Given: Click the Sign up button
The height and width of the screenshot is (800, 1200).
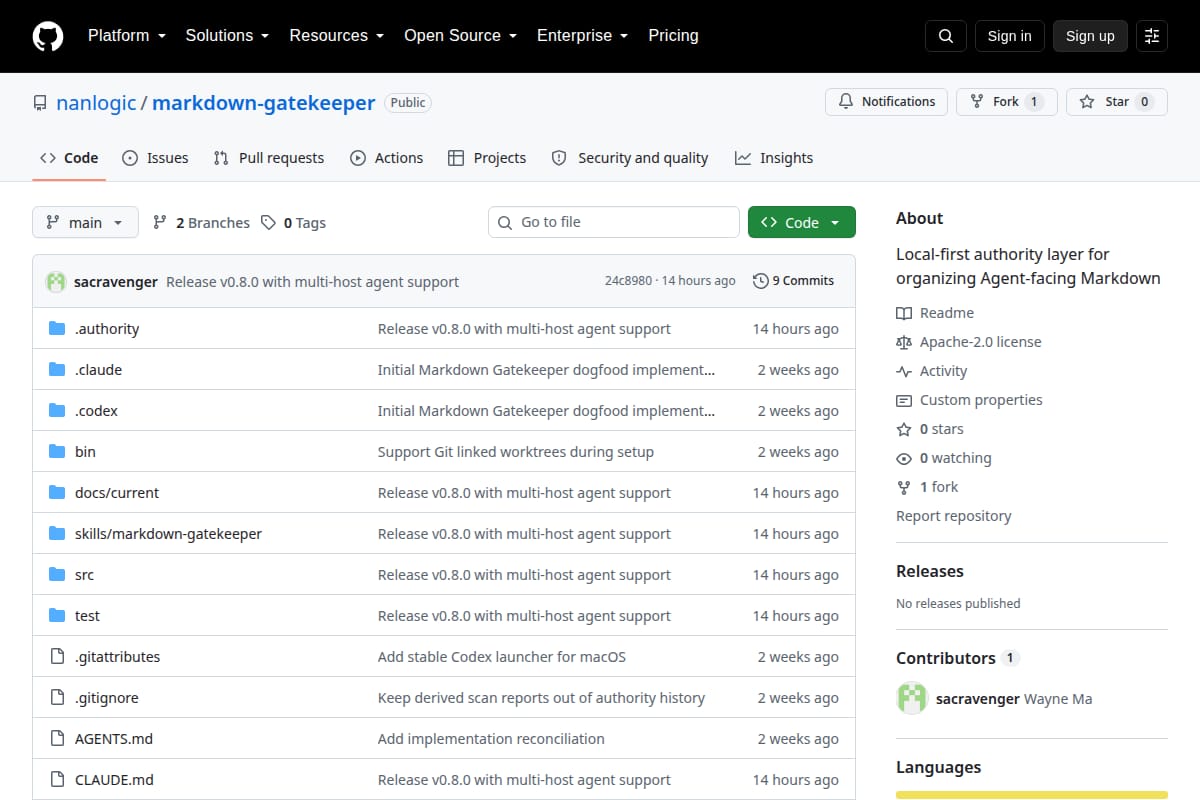Looking at the screenshot, I should 1090,36.
